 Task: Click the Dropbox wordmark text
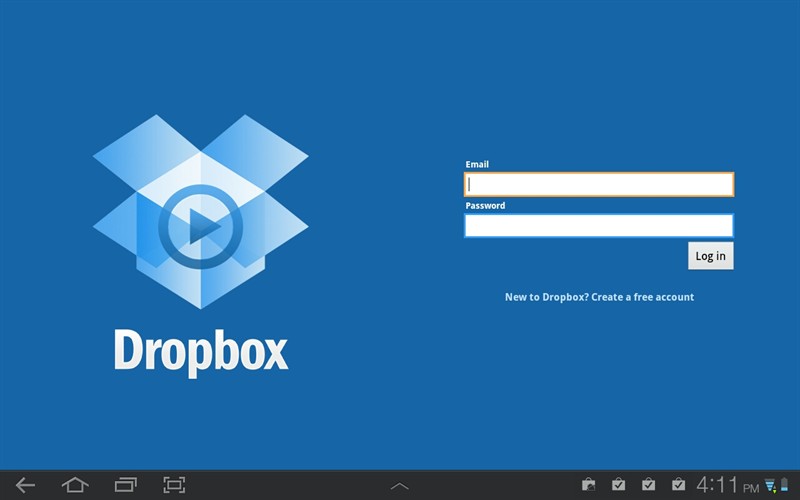click(201, 351)
